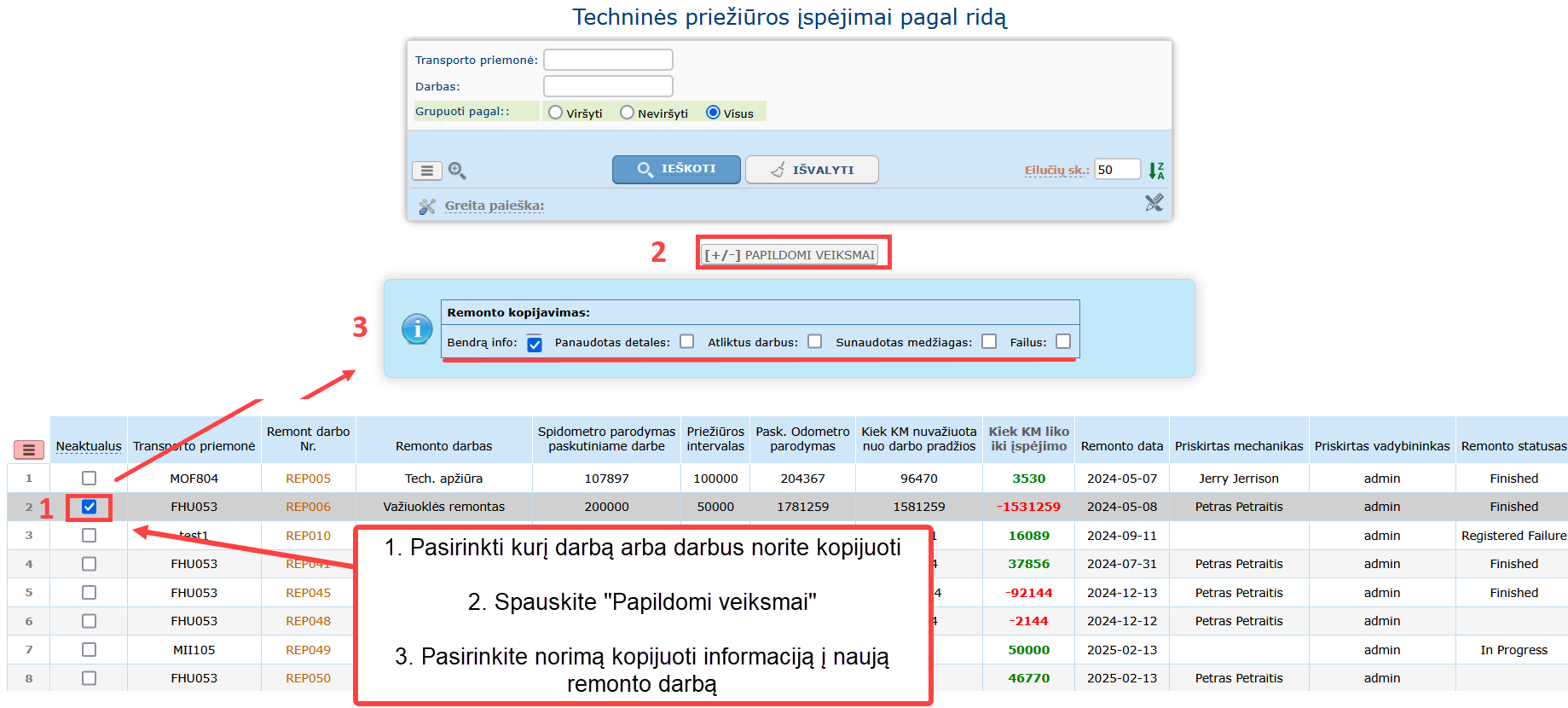
Task: Check the checkbox in the REP010 row
Action: 89,536
